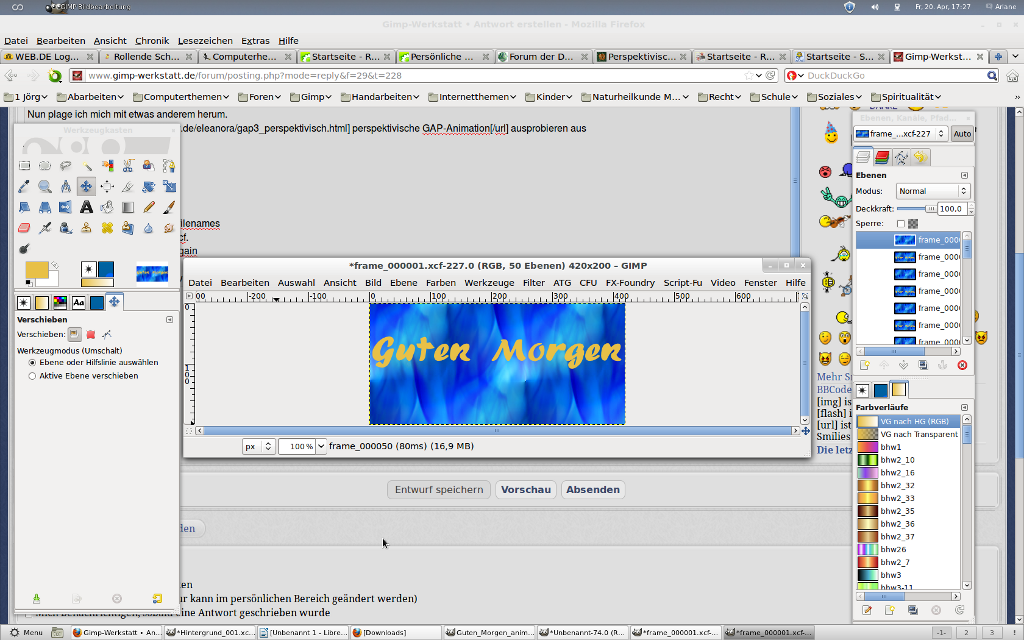Click the Vorschau button
The width and height of the screenshot is (1024, 640).
526,490
